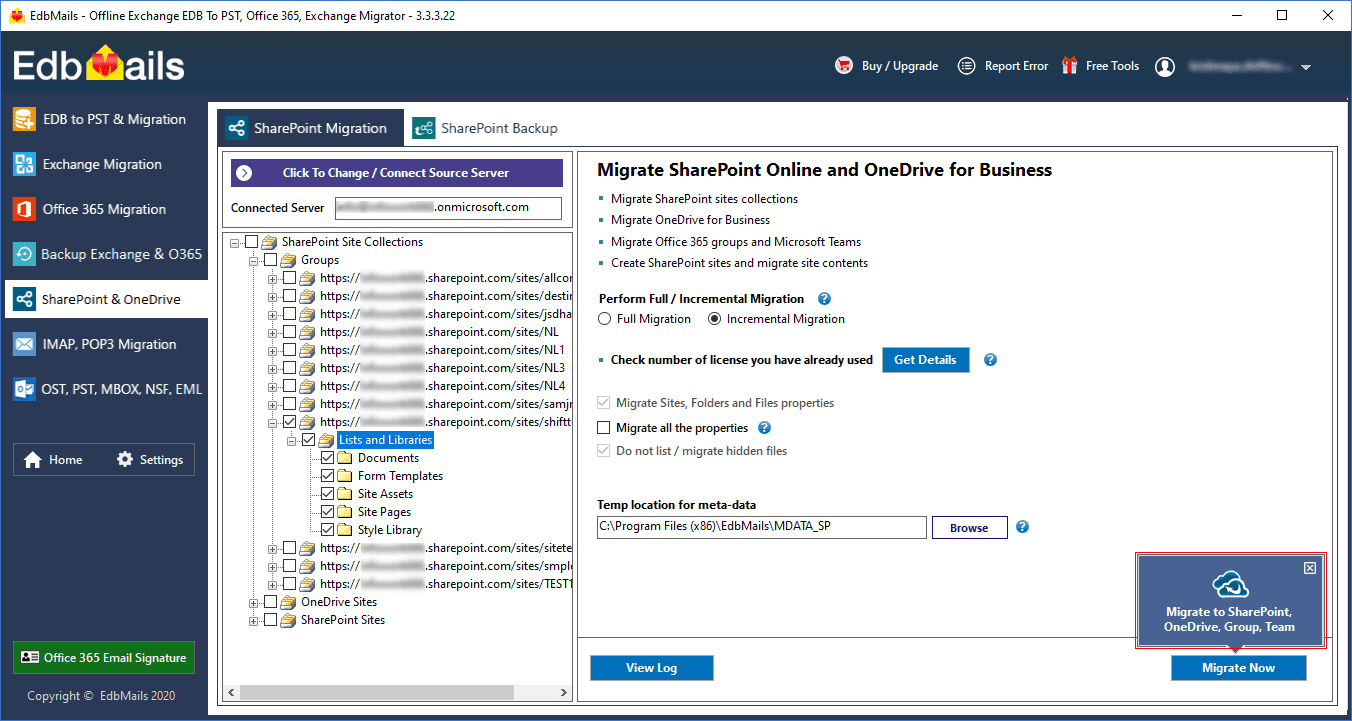Viewport: 1352px width, 721px height.
Task: Click the Office 365 Email Signature button
Action: pos(104,658)
